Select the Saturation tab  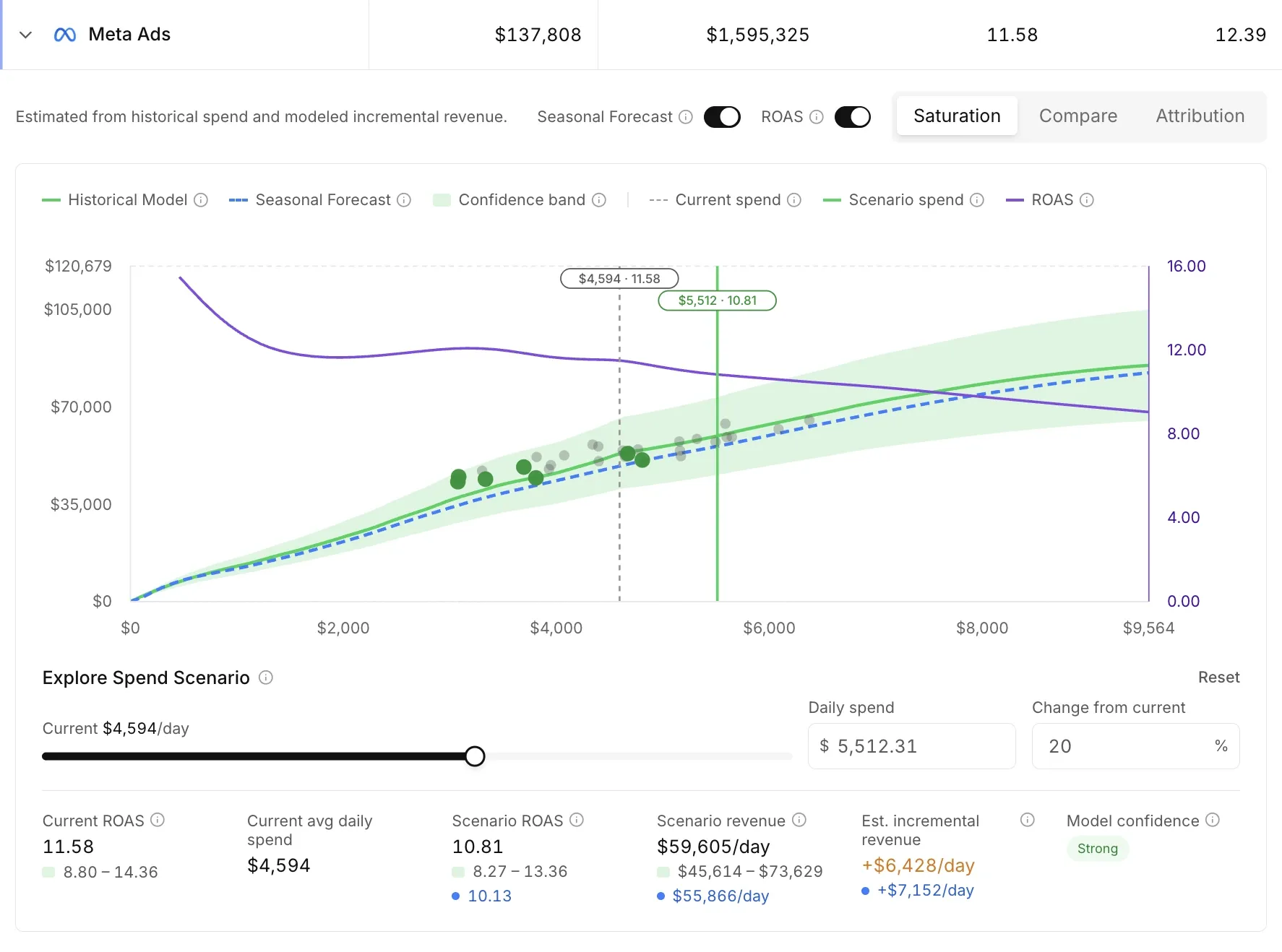957,116
